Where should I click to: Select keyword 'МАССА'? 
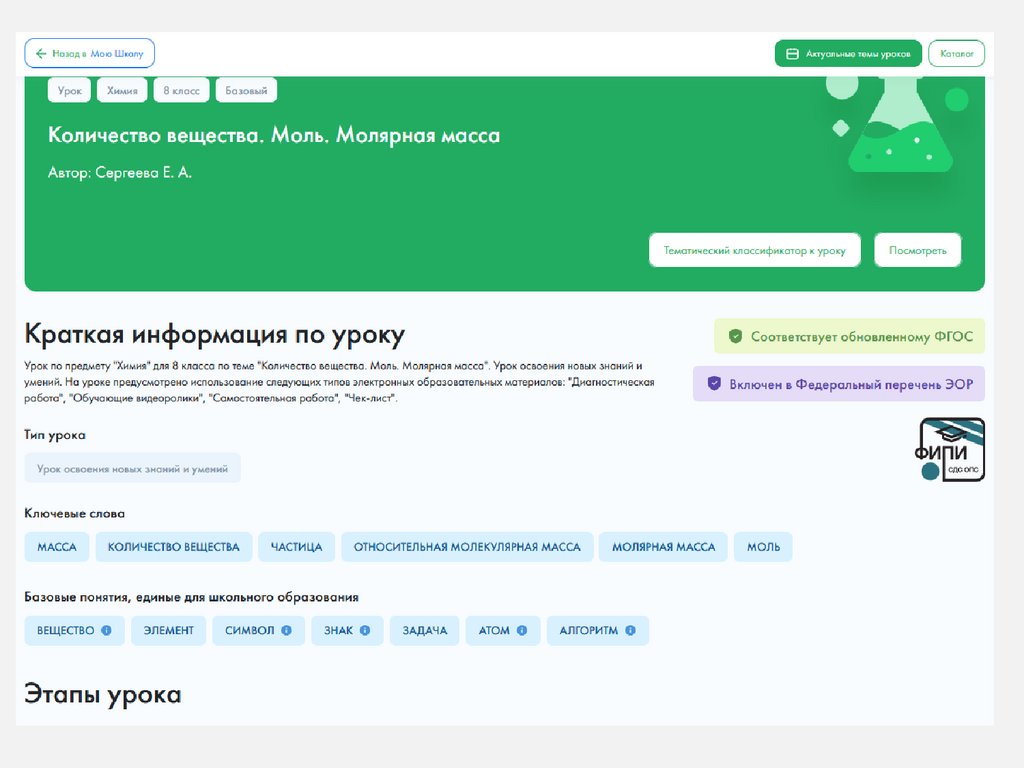point(57,547)
